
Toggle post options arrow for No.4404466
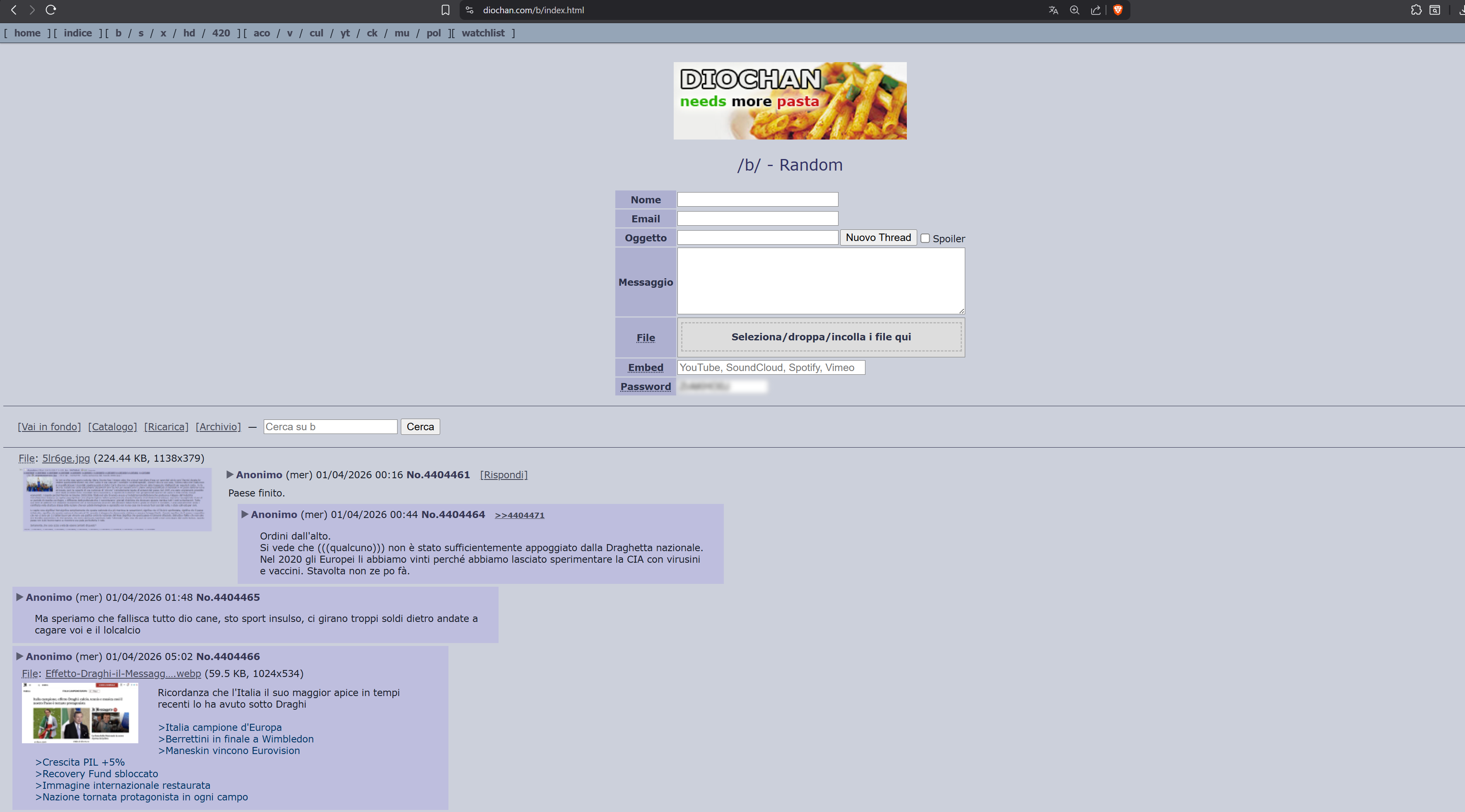19,656
